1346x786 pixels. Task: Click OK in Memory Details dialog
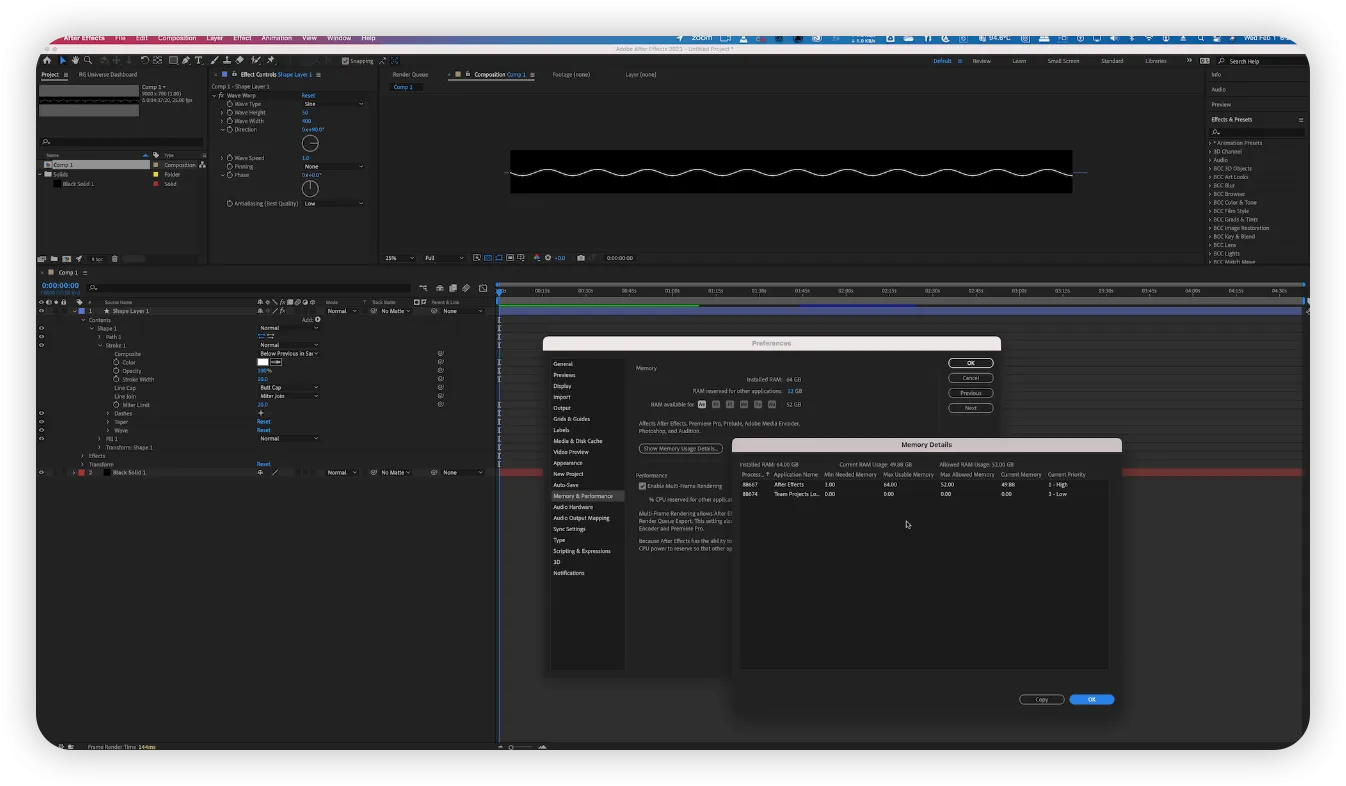[1091, 700]
